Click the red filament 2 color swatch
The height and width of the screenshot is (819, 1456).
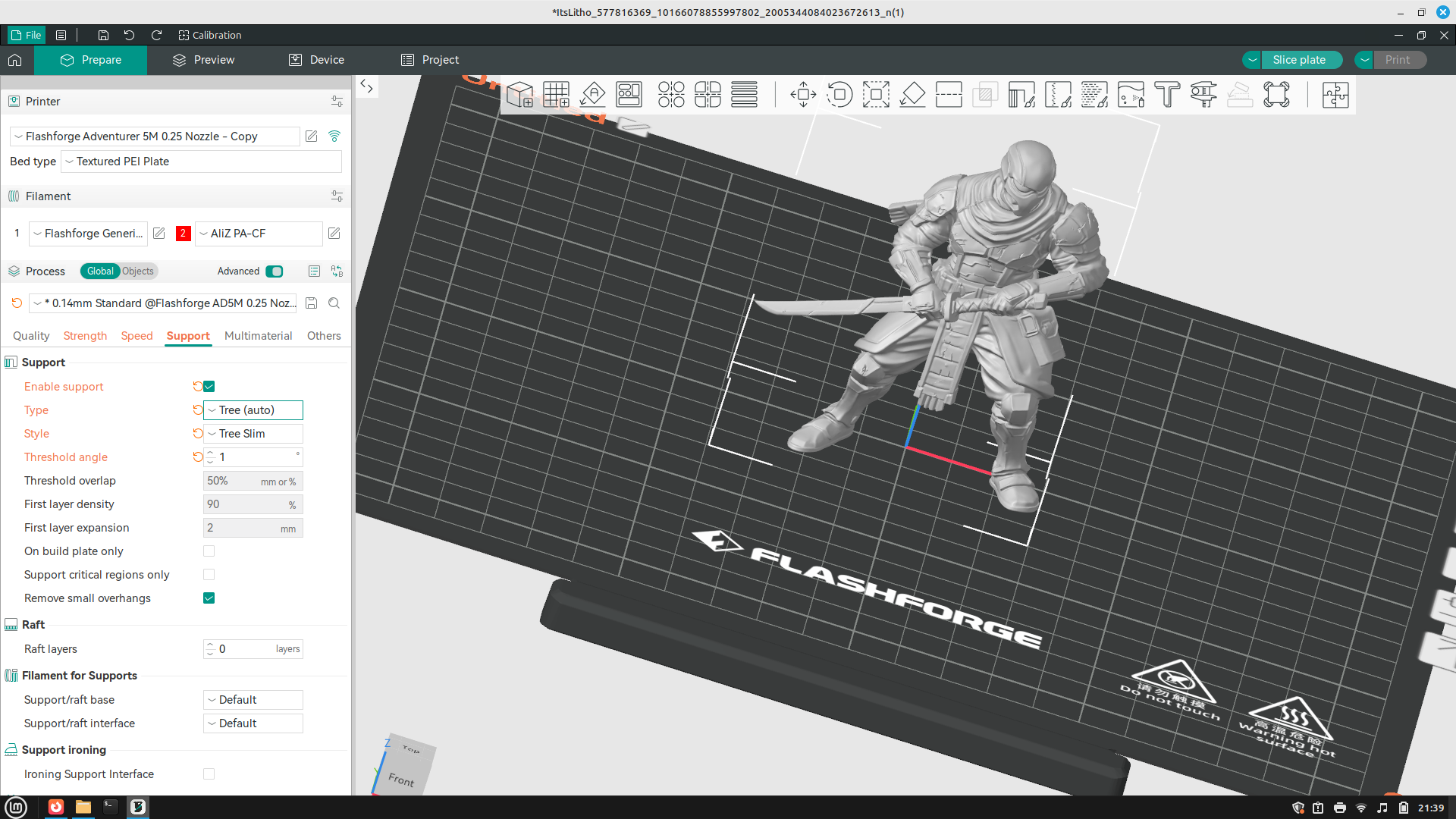183,234
